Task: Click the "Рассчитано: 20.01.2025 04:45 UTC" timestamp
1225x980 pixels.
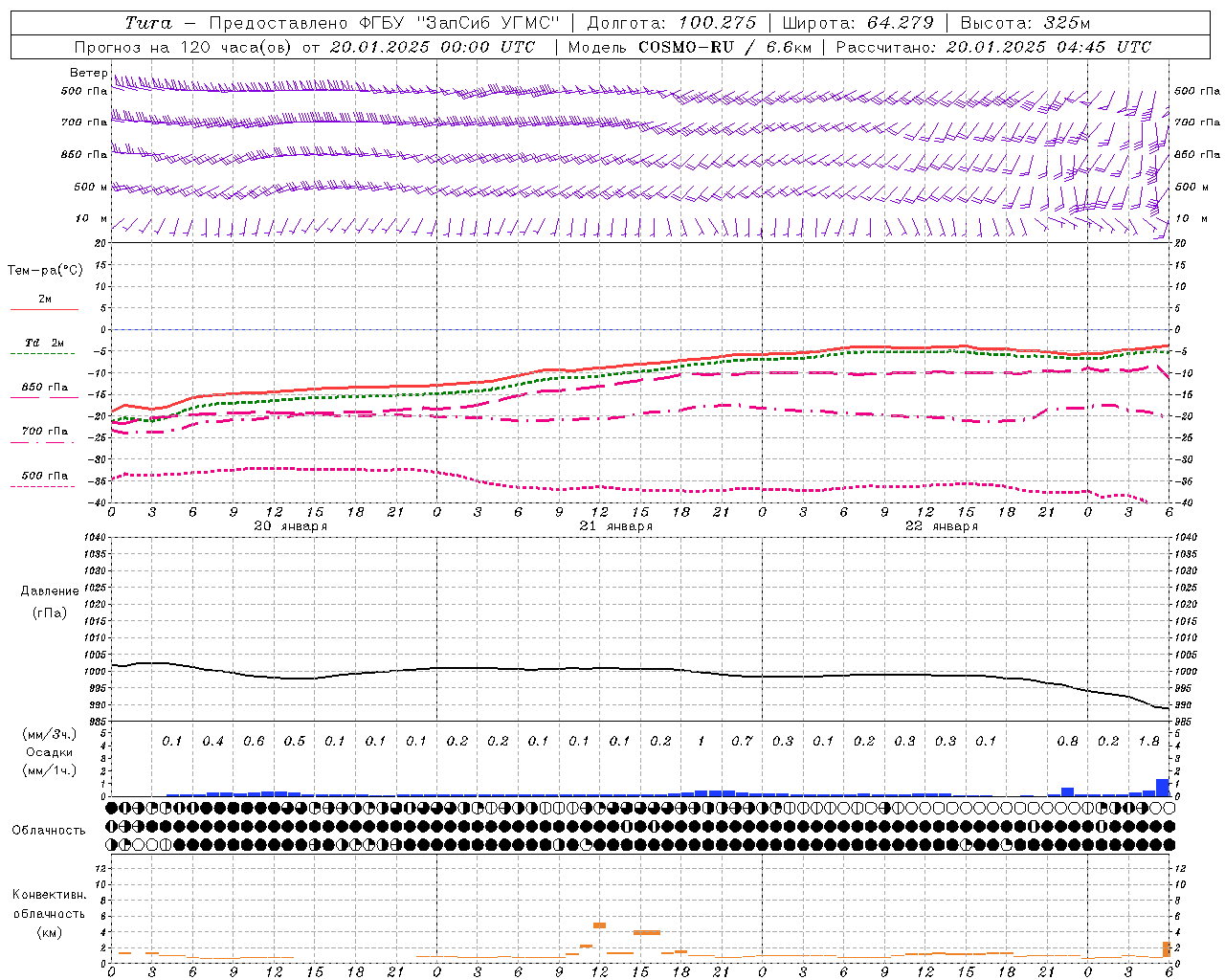Action: coord(993,47)
